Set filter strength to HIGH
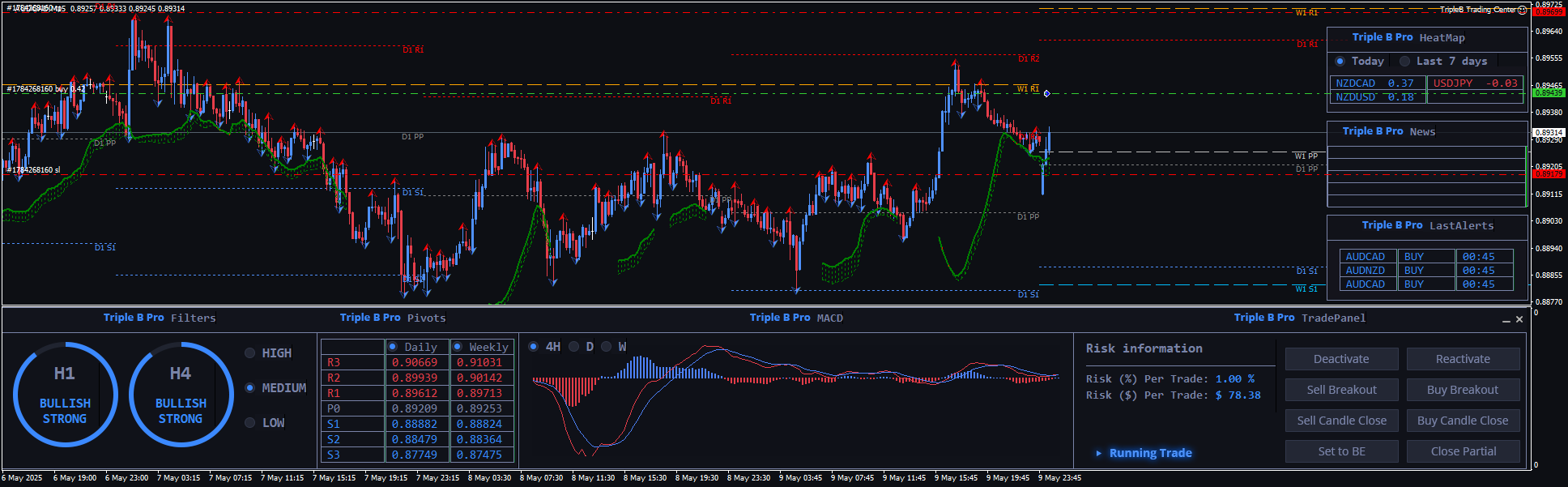 tap(250, 353)
